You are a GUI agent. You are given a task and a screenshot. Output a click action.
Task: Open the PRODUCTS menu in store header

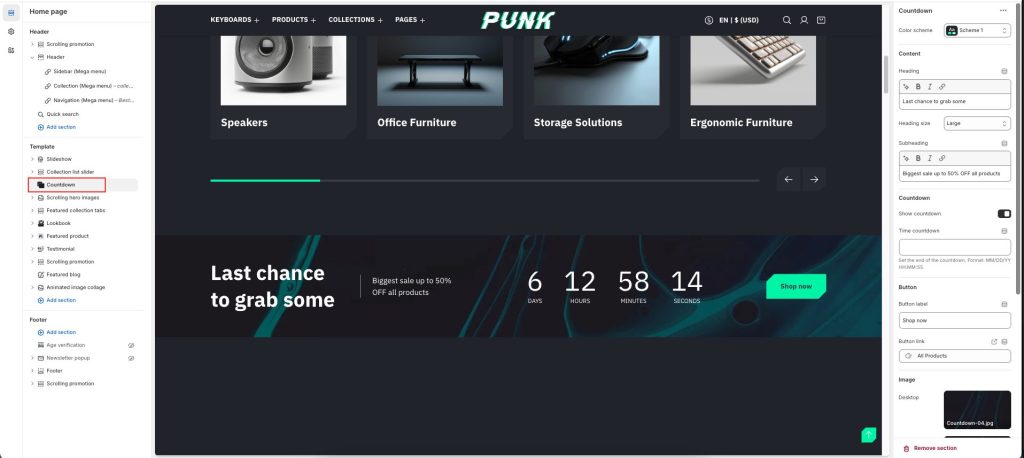pyautogui.click(x=294, y=20)
